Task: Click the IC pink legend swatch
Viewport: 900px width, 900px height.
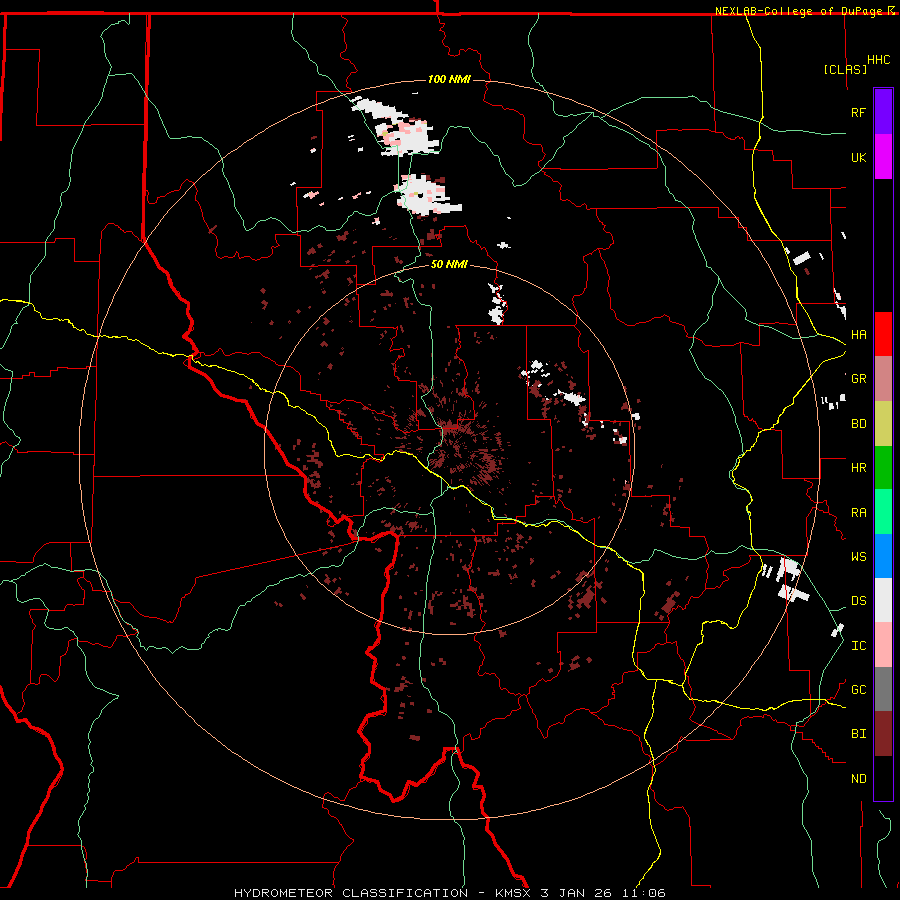Action: pos(883,645)
